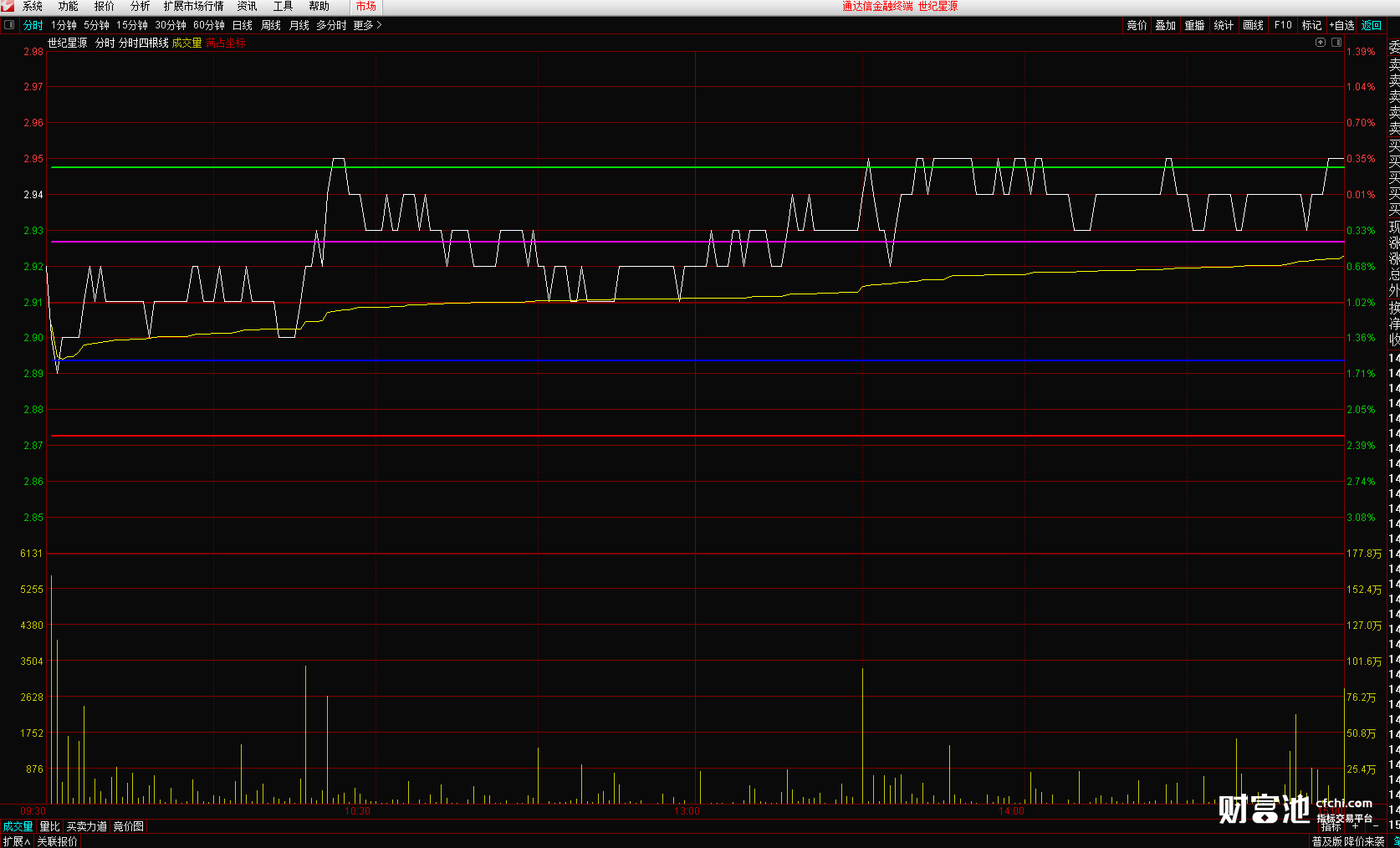Click the 叠加 overlay button
The width and height of the screenshot is (1400, 848).
(1166, 26)
